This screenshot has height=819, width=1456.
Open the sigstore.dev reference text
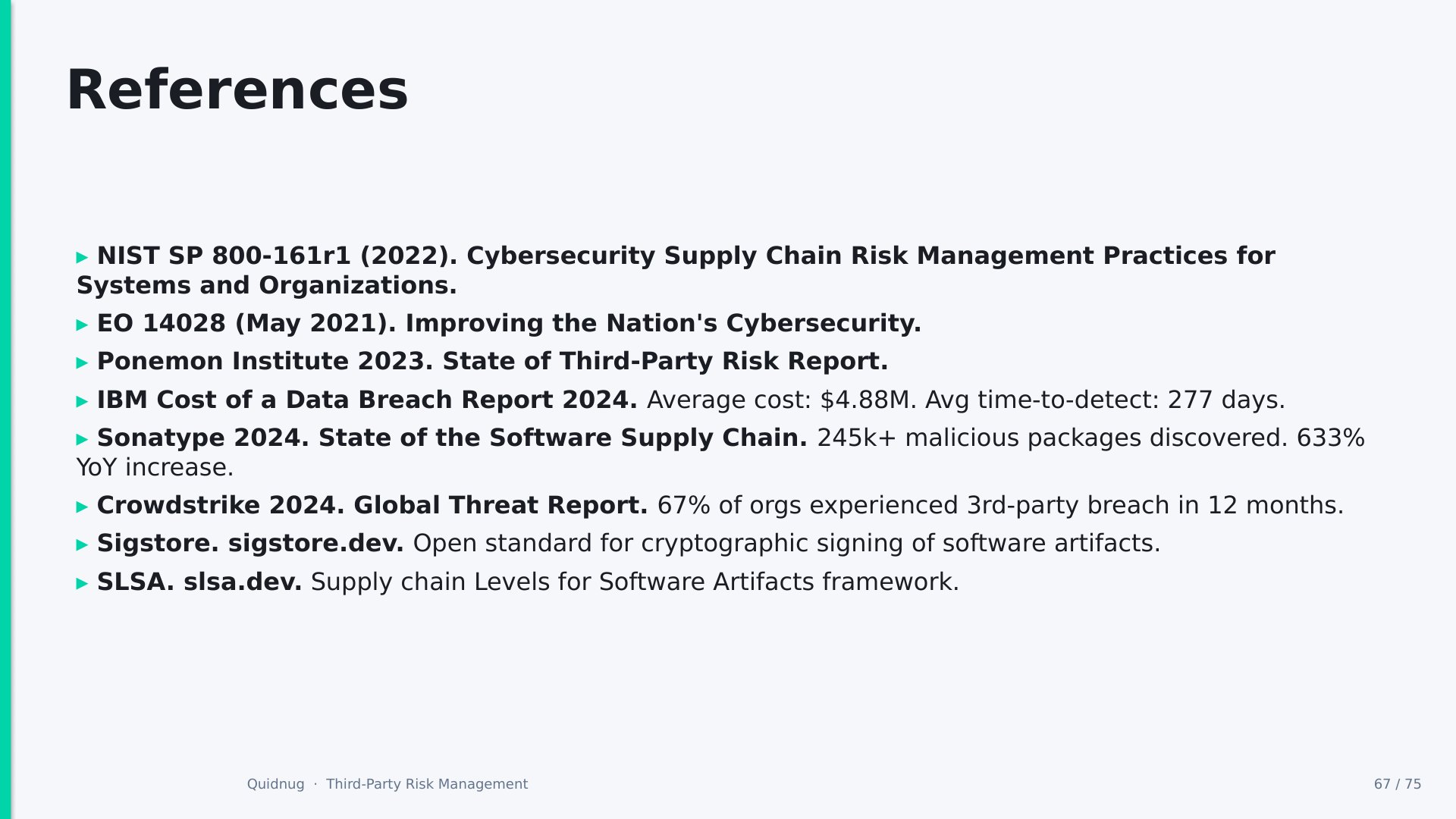[x=315, y=544]
